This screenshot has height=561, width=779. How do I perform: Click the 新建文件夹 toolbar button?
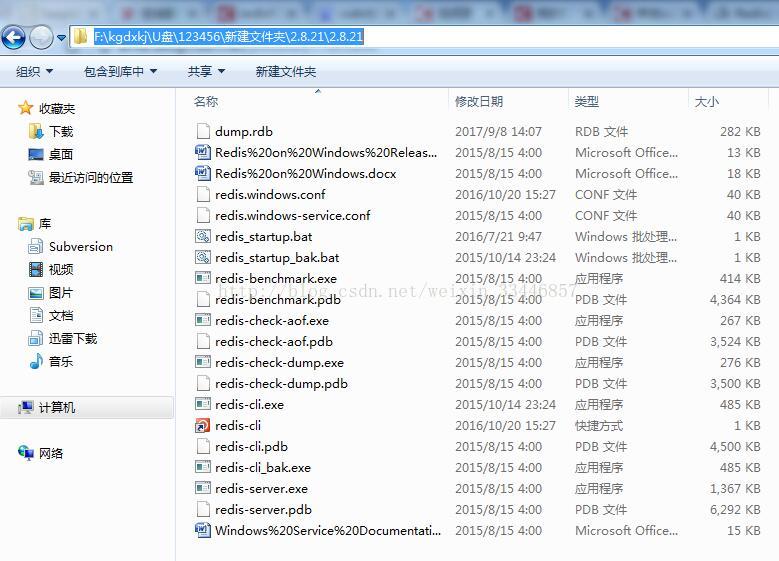[285, 72]
